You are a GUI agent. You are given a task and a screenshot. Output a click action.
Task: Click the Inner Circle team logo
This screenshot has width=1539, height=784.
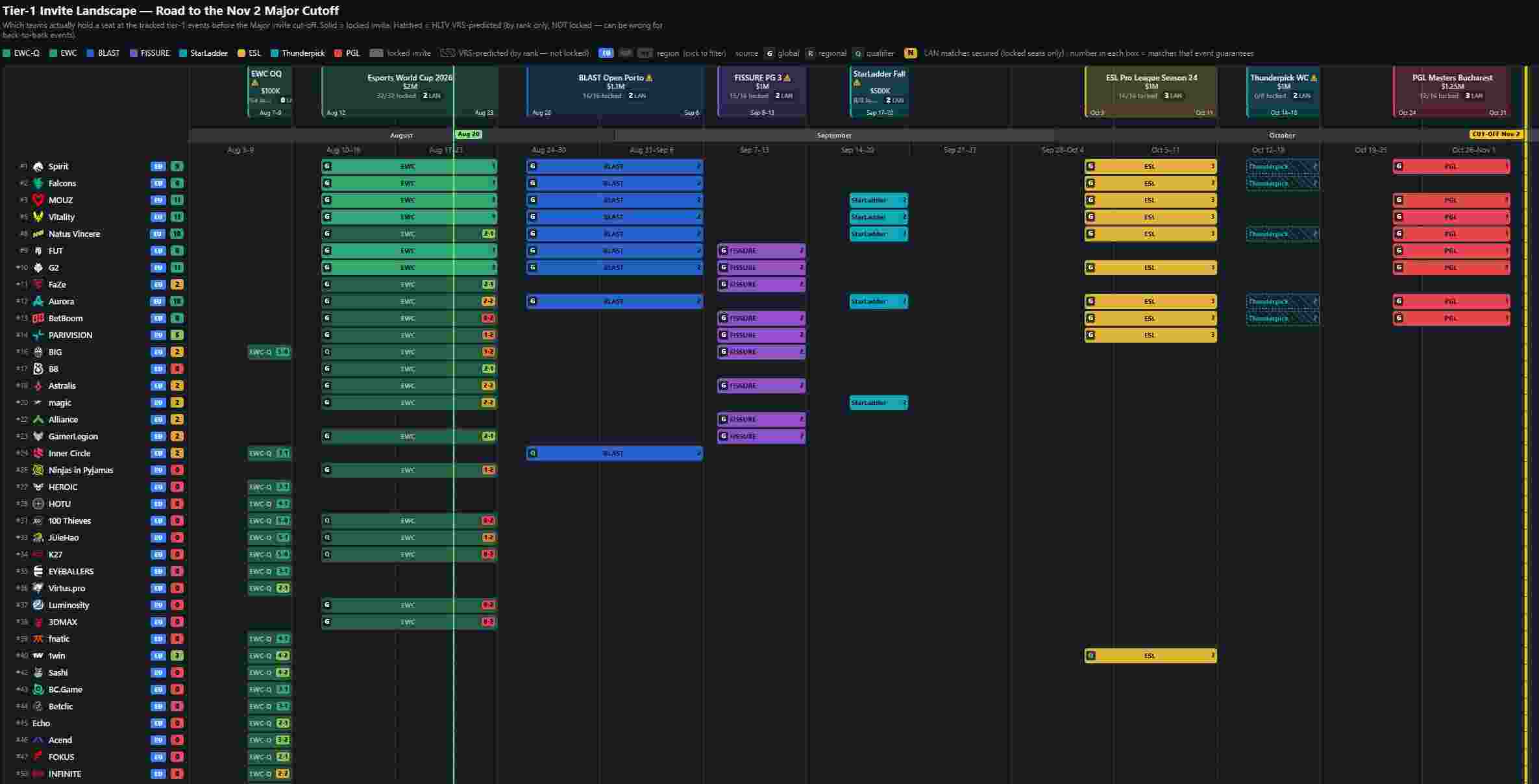[38, 454]
